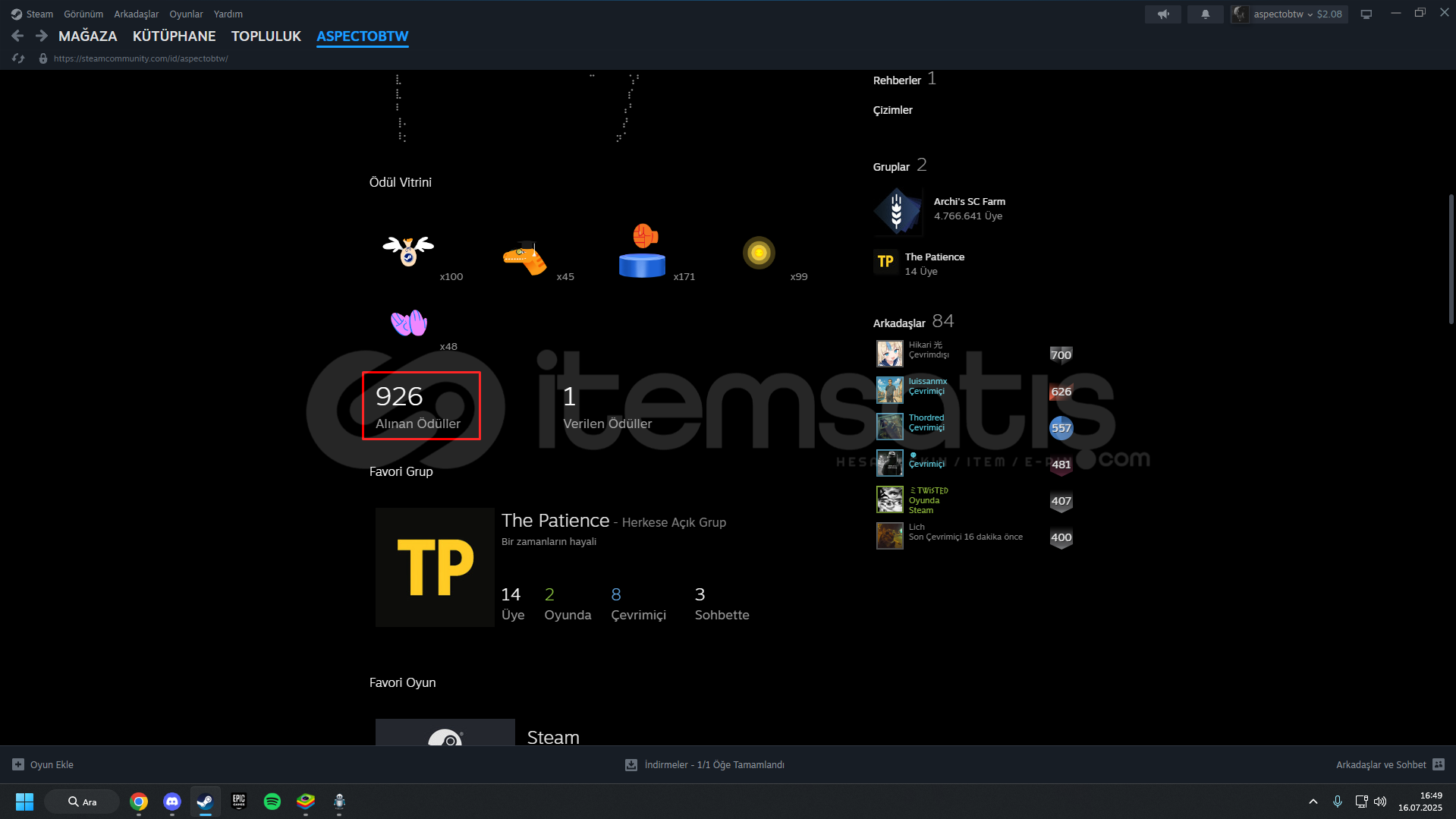Click the taskbar volume speaker icon
The width and height of the screenshot is (1456, 819).
pos(1380,802)
